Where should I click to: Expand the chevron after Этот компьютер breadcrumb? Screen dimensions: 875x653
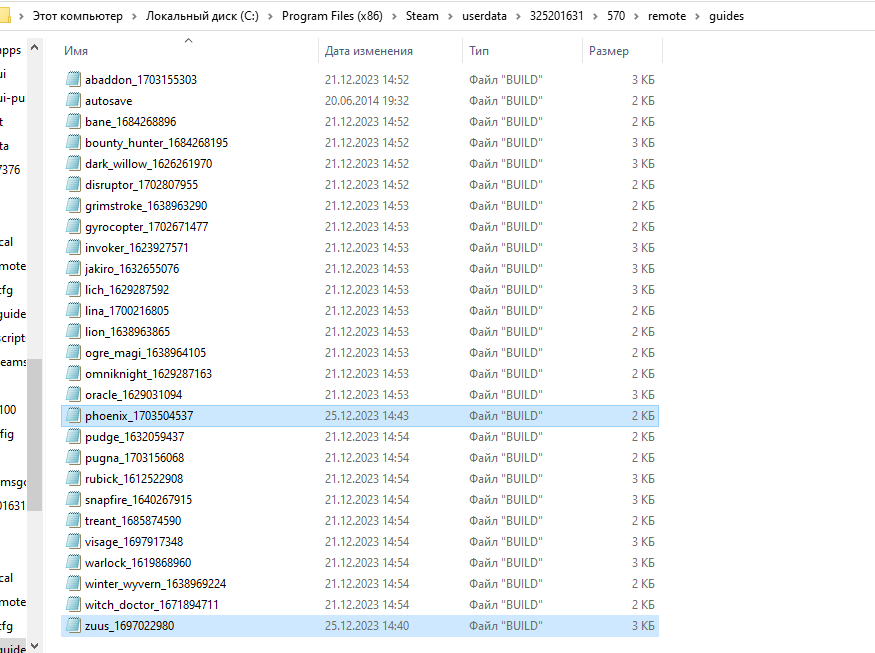point(134,16)
